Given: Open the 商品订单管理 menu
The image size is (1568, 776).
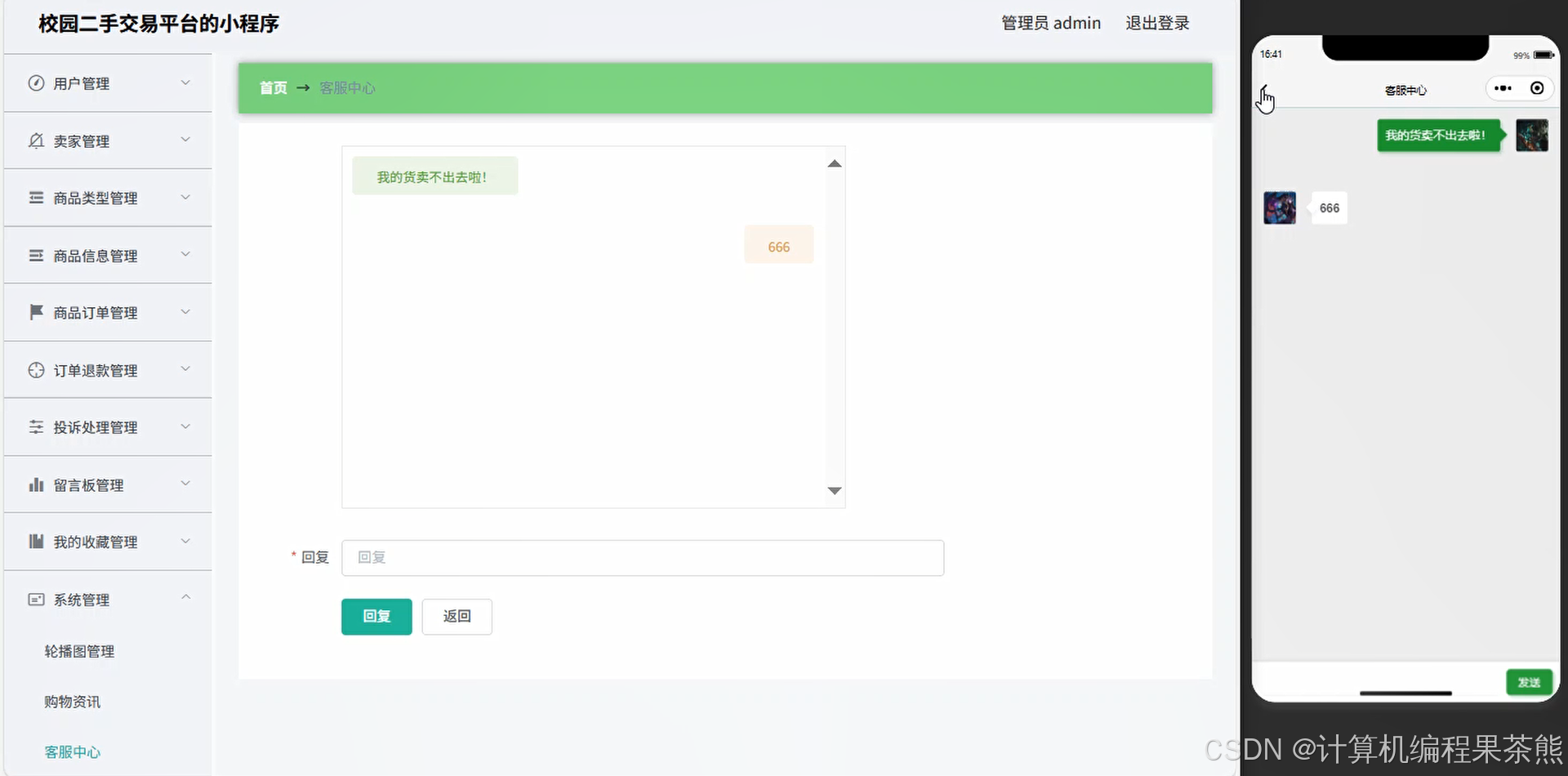Looking at the screenshot, I should (108, 313).
